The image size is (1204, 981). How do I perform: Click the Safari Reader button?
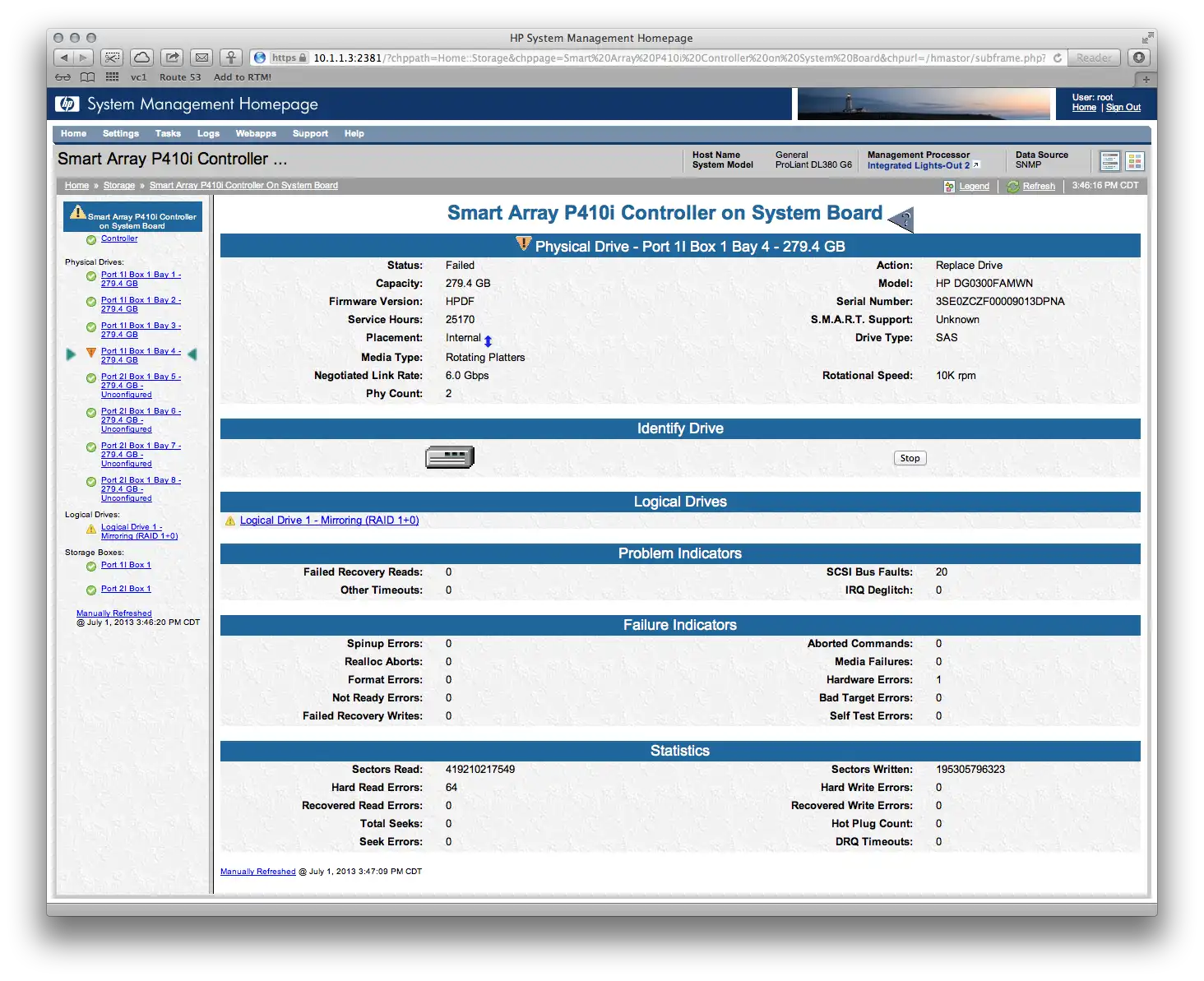pos(1094,58)
